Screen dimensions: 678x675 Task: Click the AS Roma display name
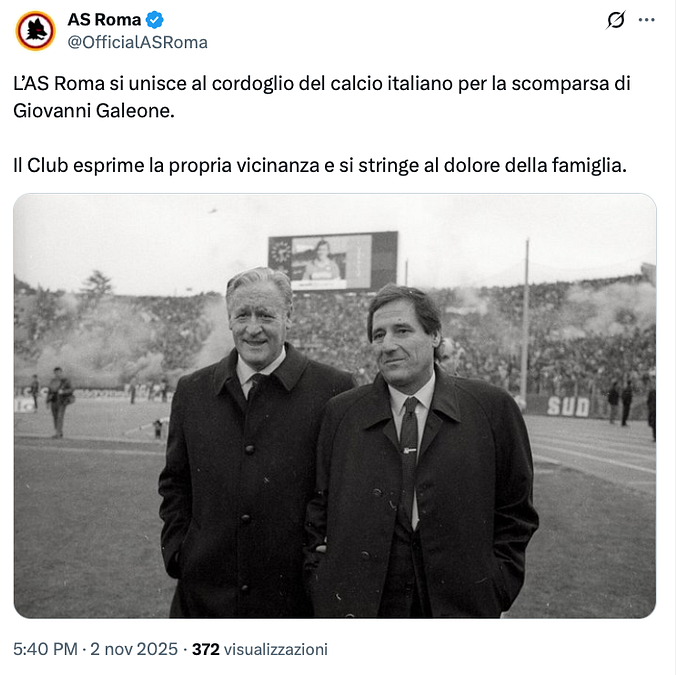click(x=104, y=20)
